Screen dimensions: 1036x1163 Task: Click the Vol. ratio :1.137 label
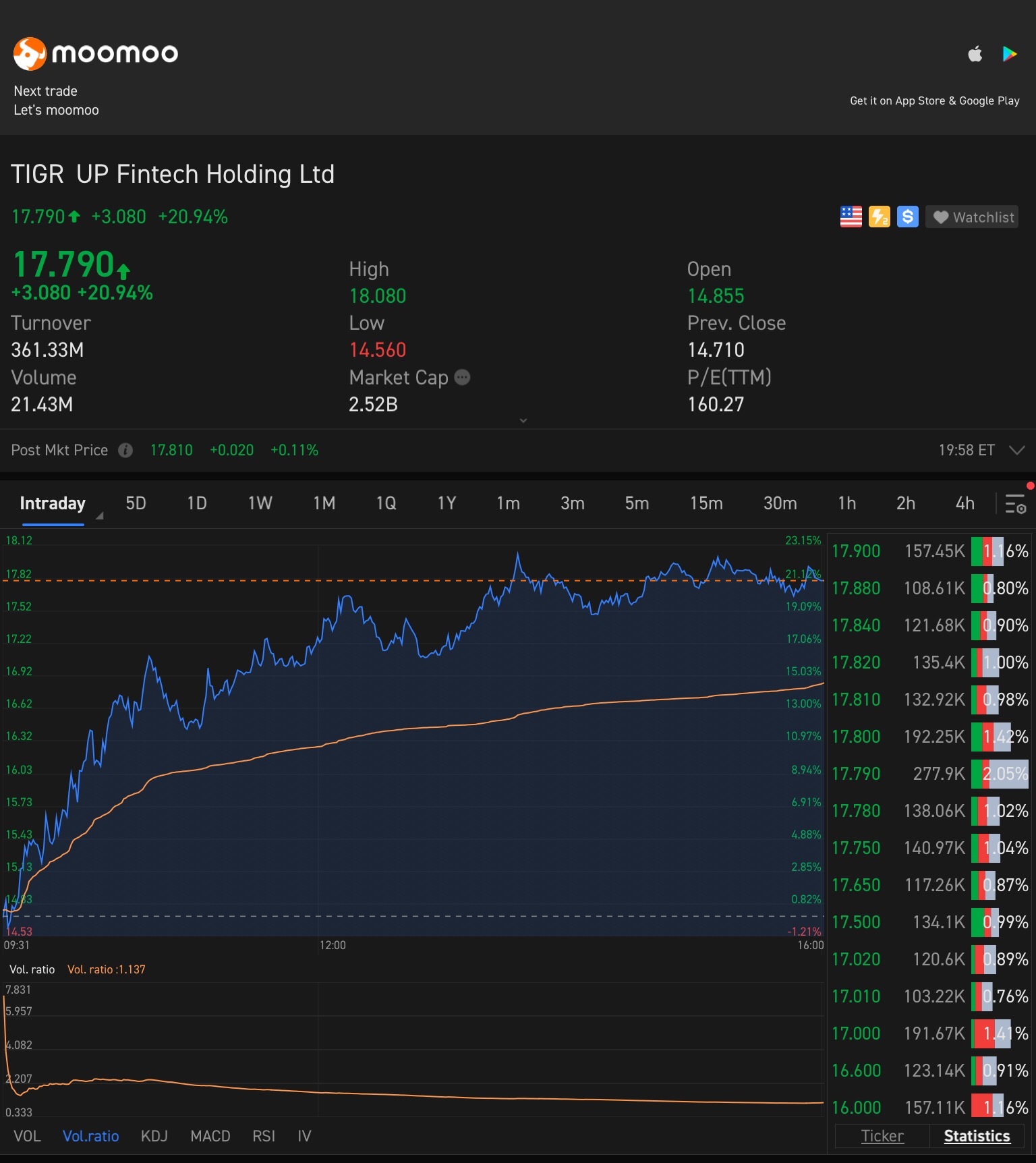click(107, 969)
